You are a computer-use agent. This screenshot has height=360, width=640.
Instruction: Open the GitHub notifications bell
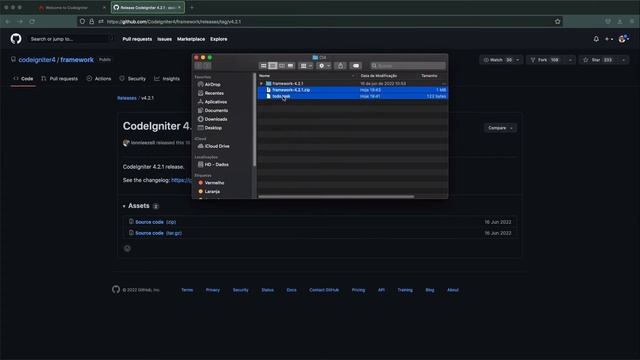596,39
